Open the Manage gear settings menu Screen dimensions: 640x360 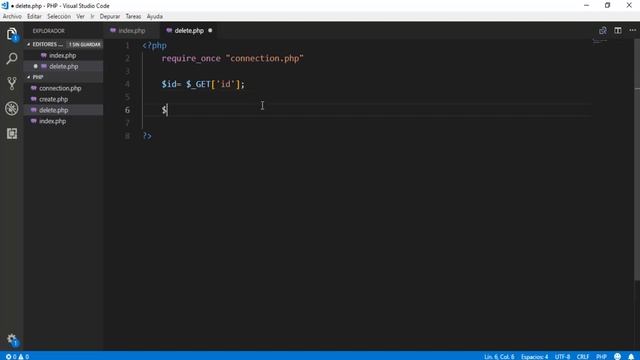(12, 339)
